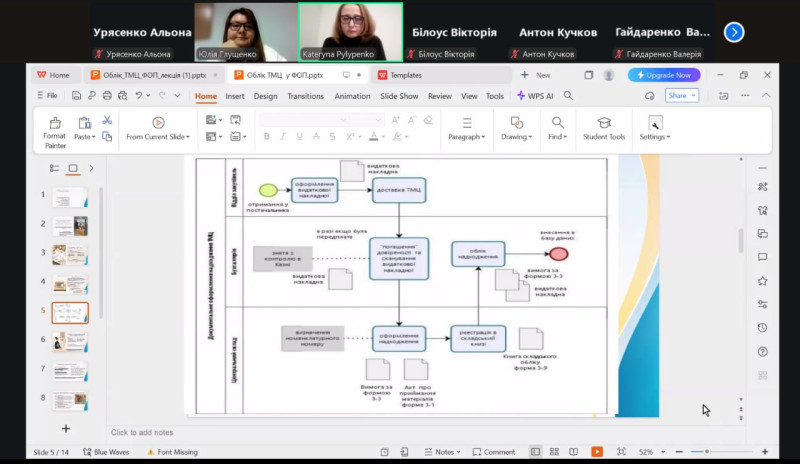
Task: Open Student Tools in the ribbon
Action: click(604, 129)
